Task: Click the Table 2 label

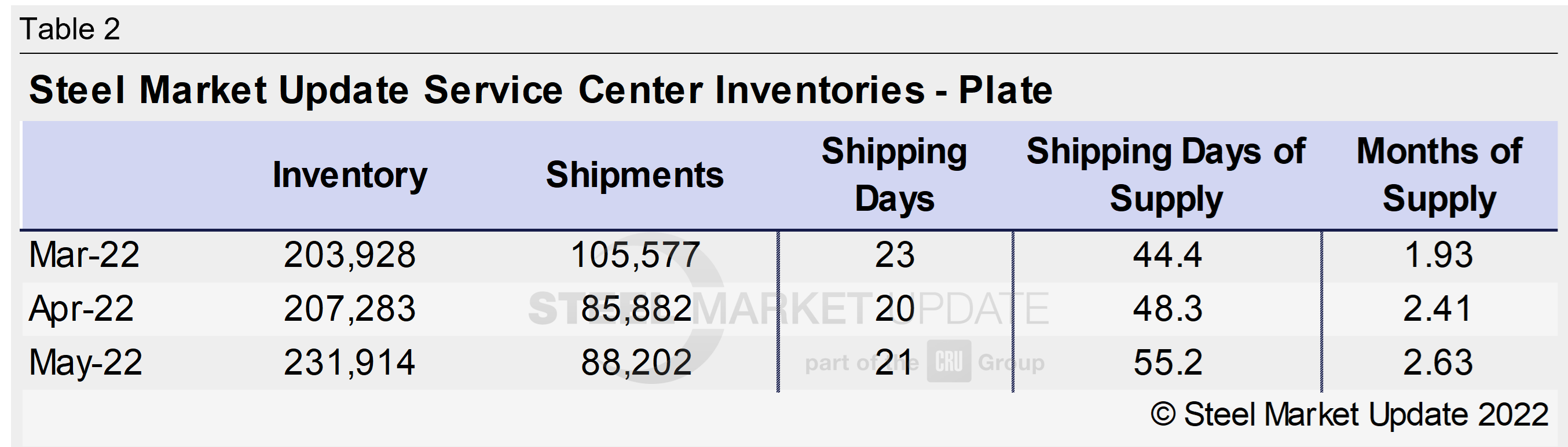Action: (x=70, y=29)
